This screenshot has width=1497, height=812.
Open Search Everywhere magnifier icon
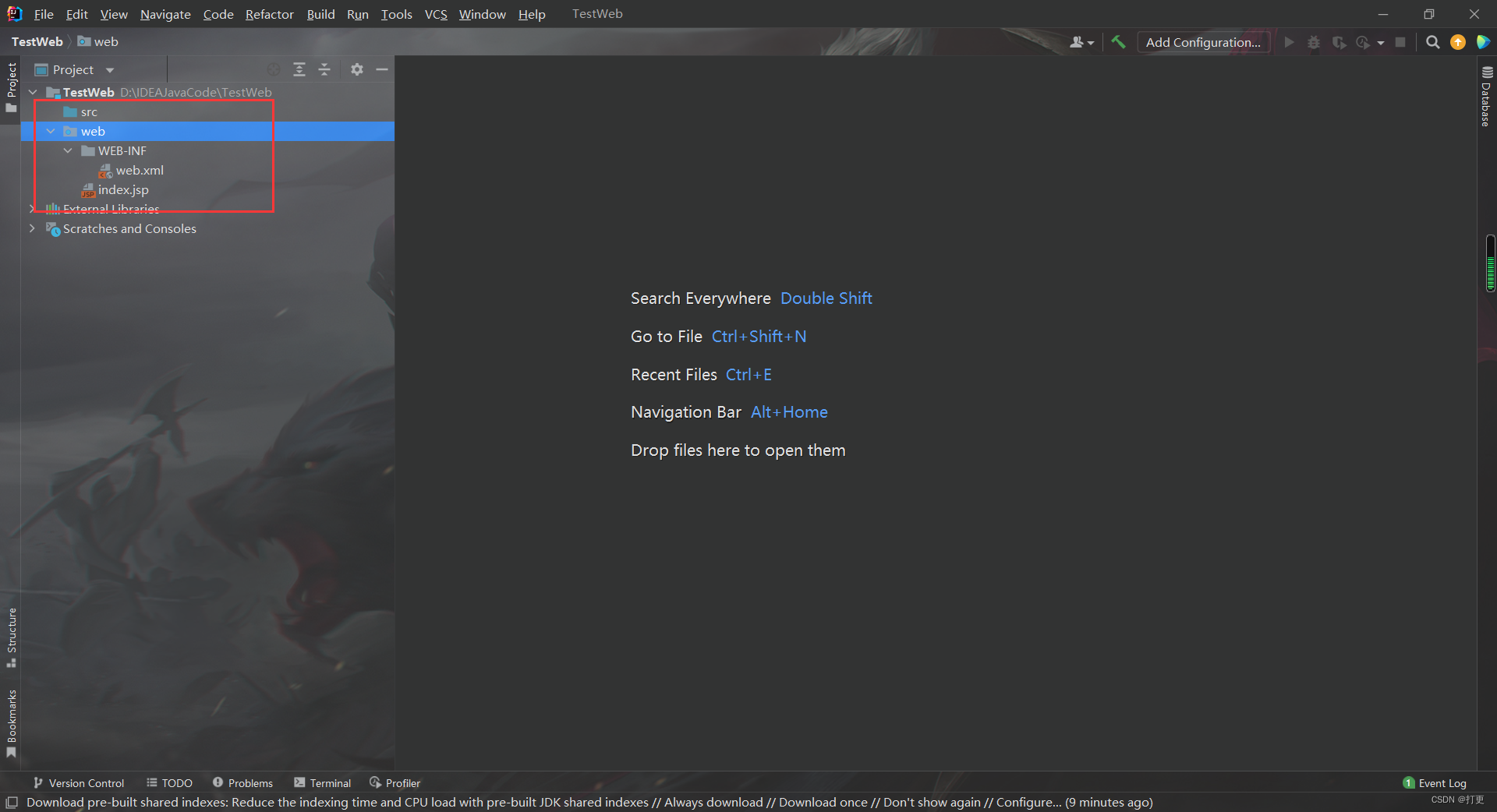[x=1432, y=42]
